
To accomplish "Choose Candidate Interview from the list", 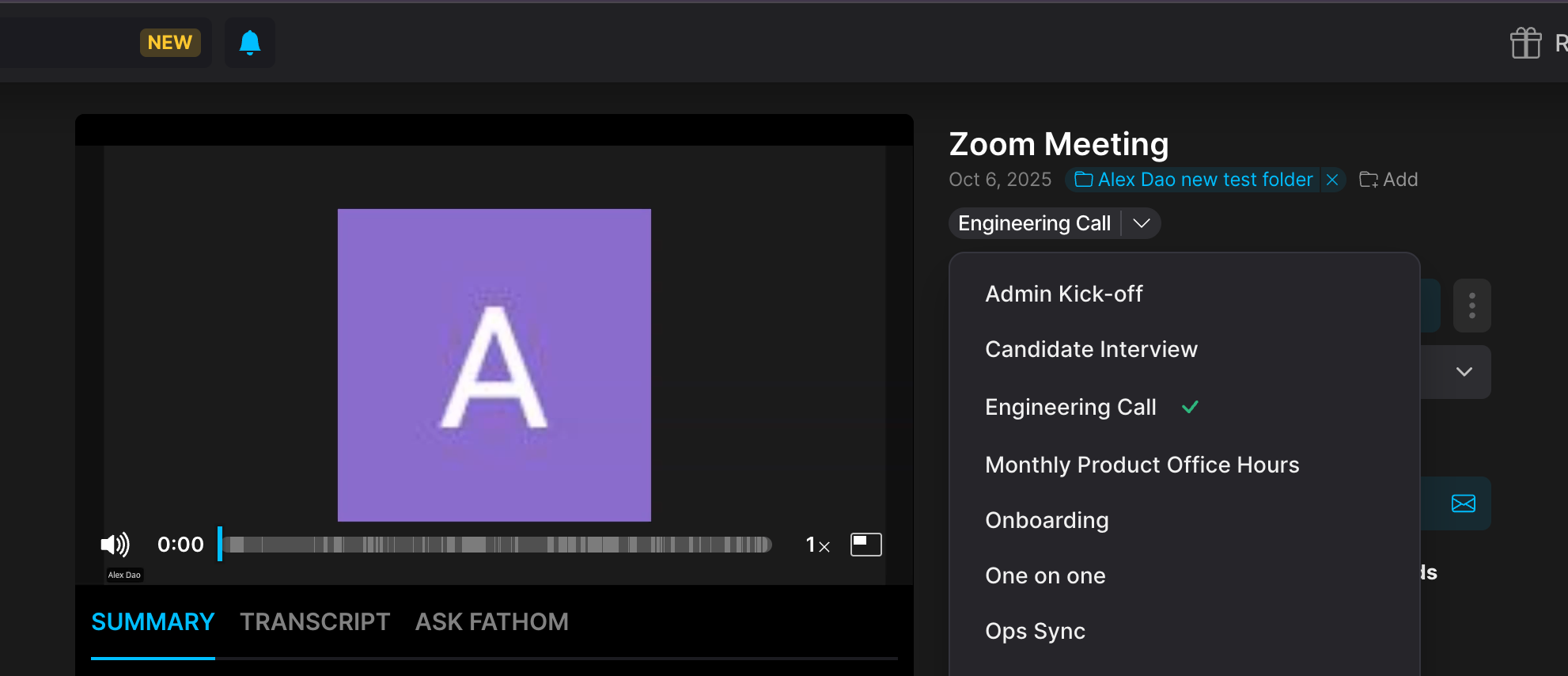I will [1091, 349].
